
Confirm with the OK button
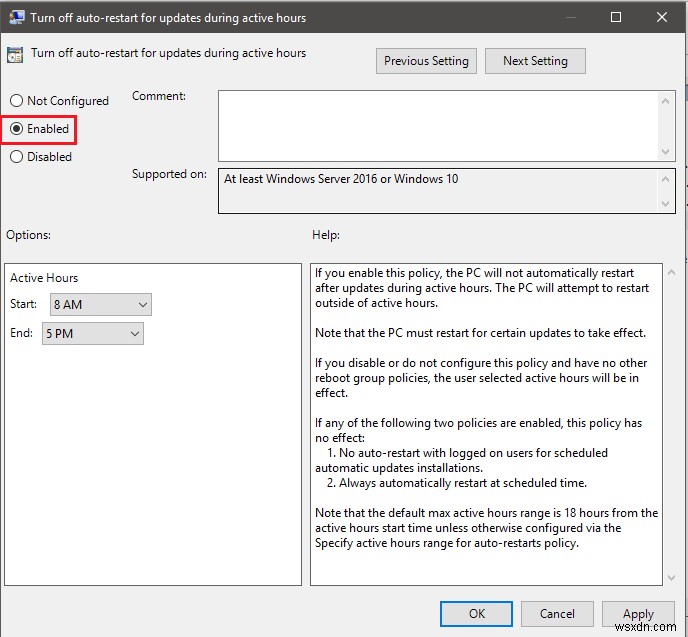477,613
